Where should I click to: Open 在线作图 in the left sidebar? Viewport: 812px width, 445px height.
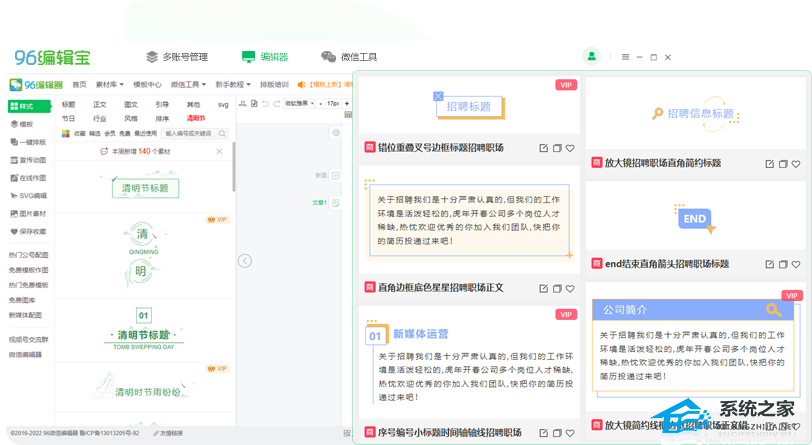pyautogui.click(x=28, y=178)
